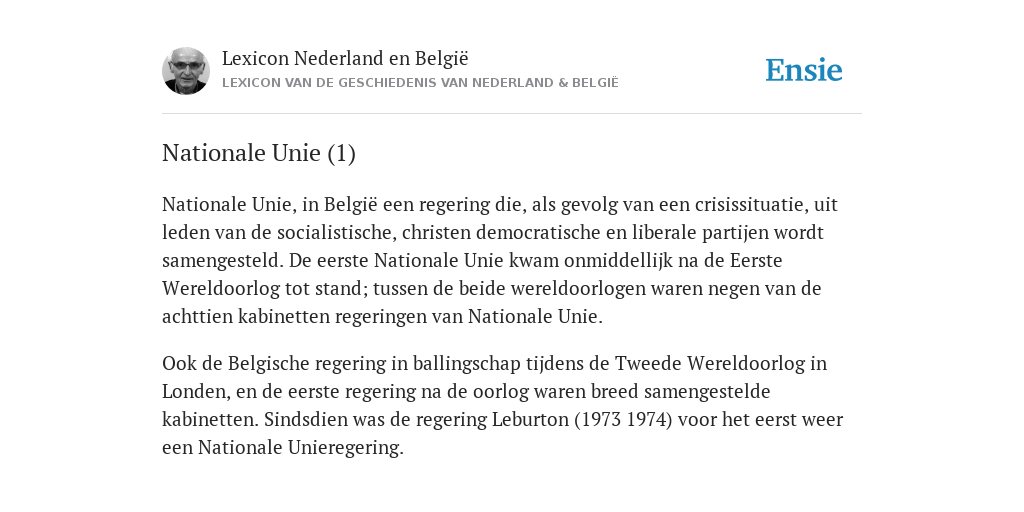Open the Ensie logo link
Viewport: 1024px width, 512px height.
(x=804, y=70)
